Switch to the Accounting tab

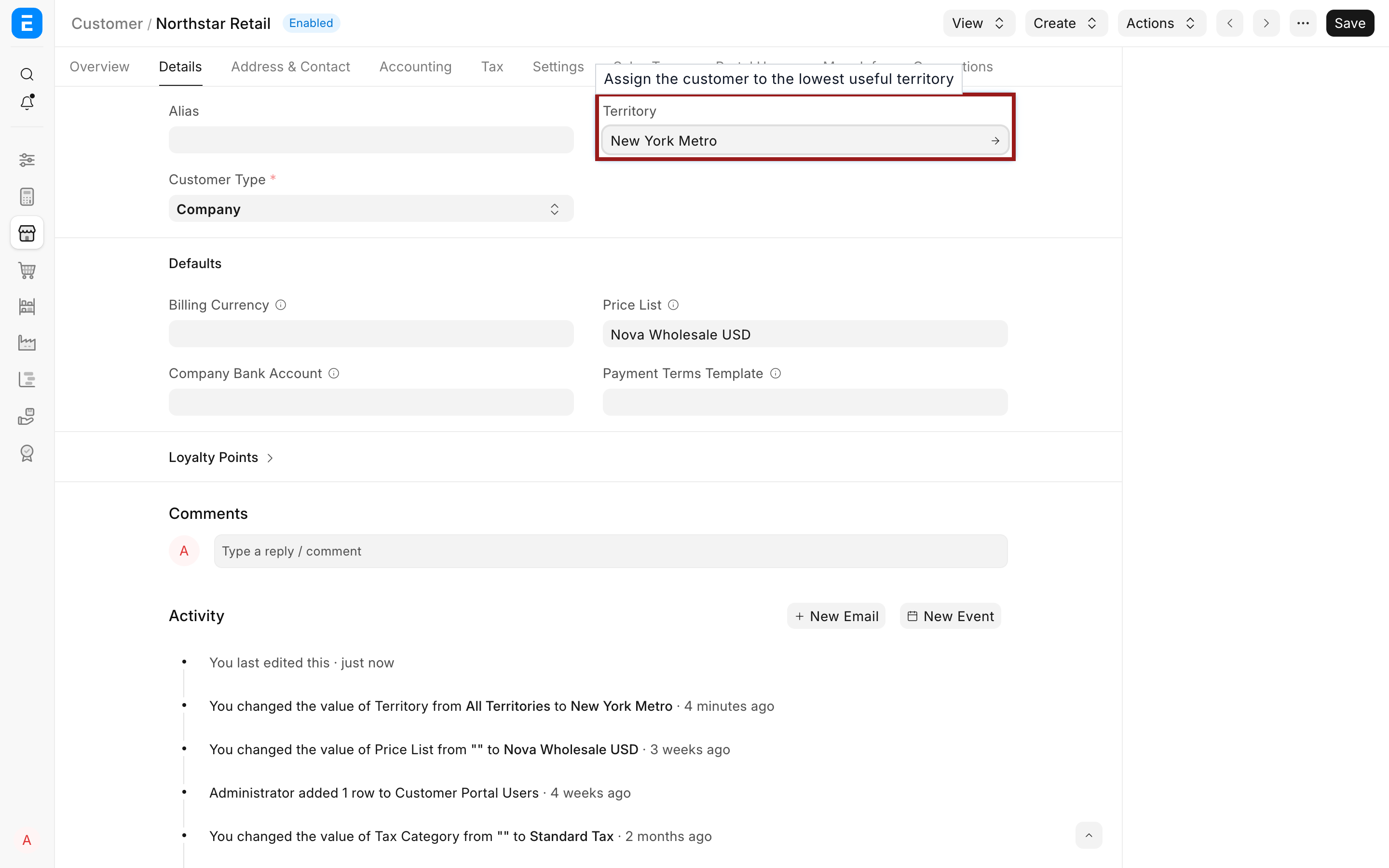click(416, 67)
